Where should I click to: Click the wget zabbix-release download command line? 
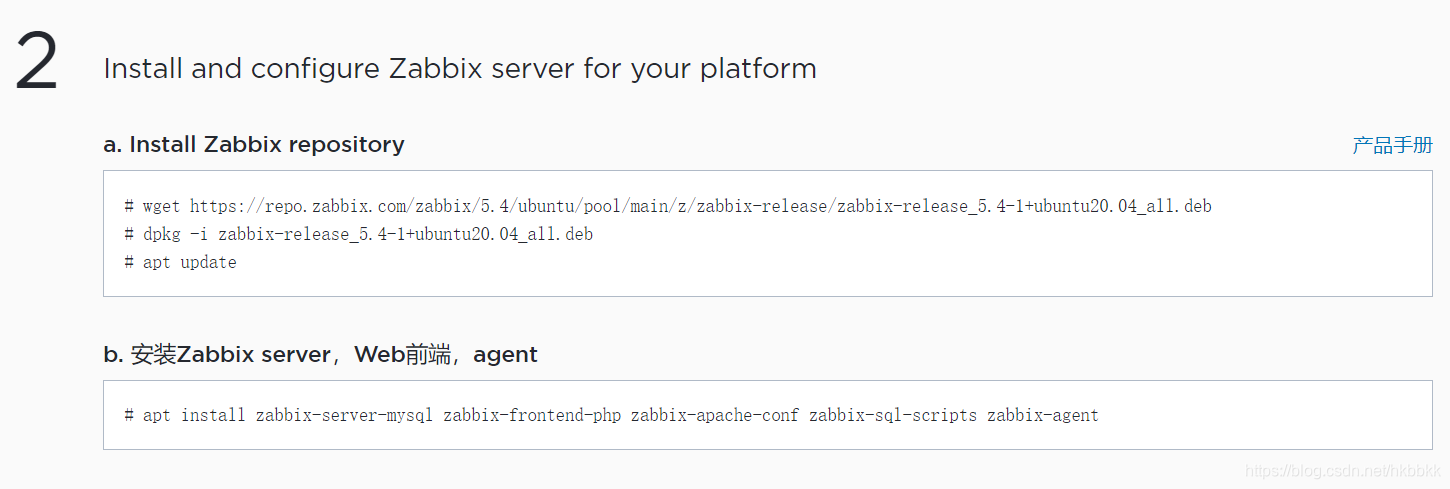[x=668, y=206]
